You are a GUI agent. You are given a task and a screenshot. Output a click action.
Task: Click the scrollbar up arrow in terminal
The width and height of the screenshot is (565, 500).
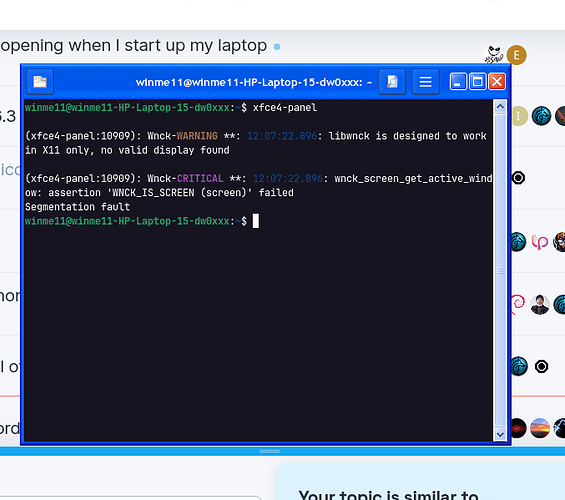click(x=500, y=107)
